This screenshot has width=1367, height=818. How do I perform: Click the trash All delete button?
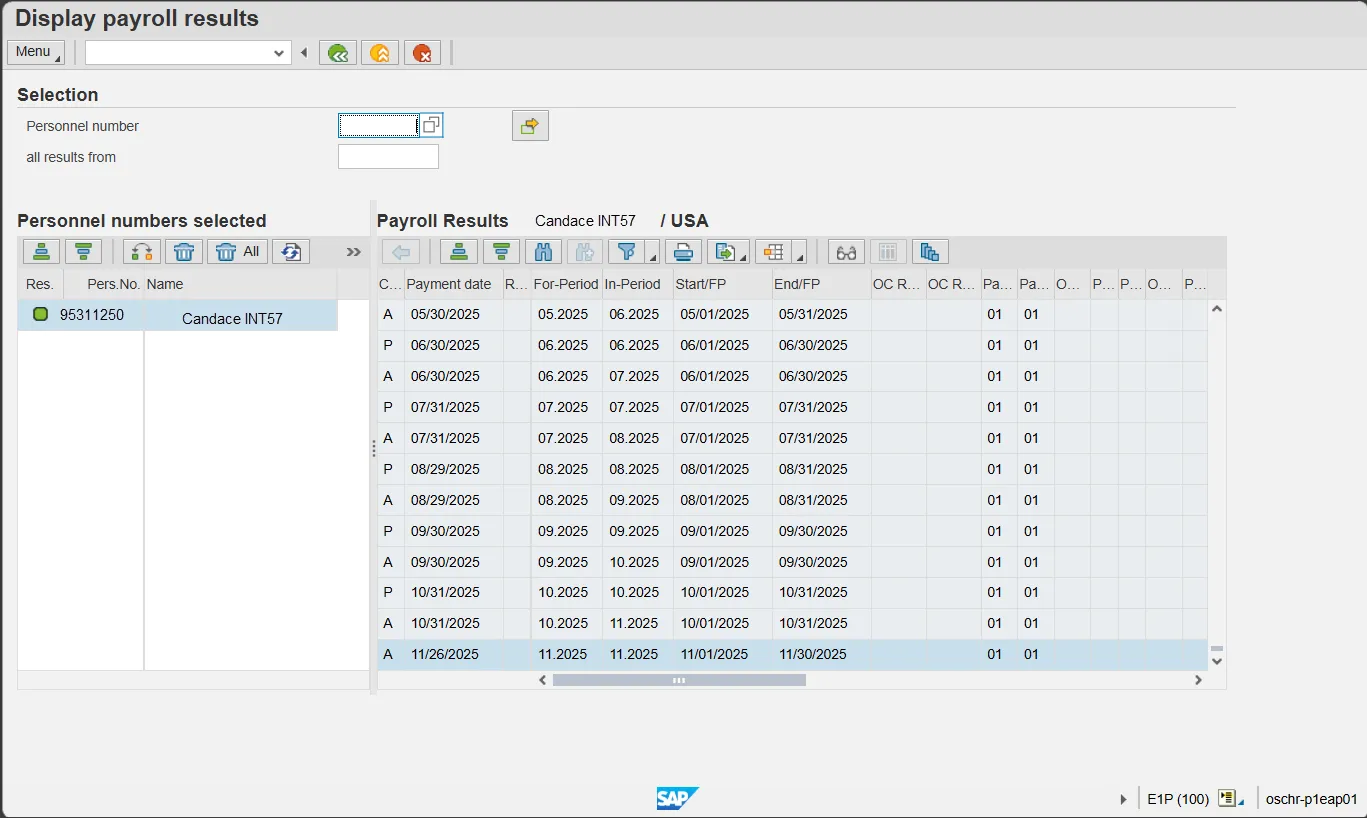pyautogui.click(x=238, y=252)
